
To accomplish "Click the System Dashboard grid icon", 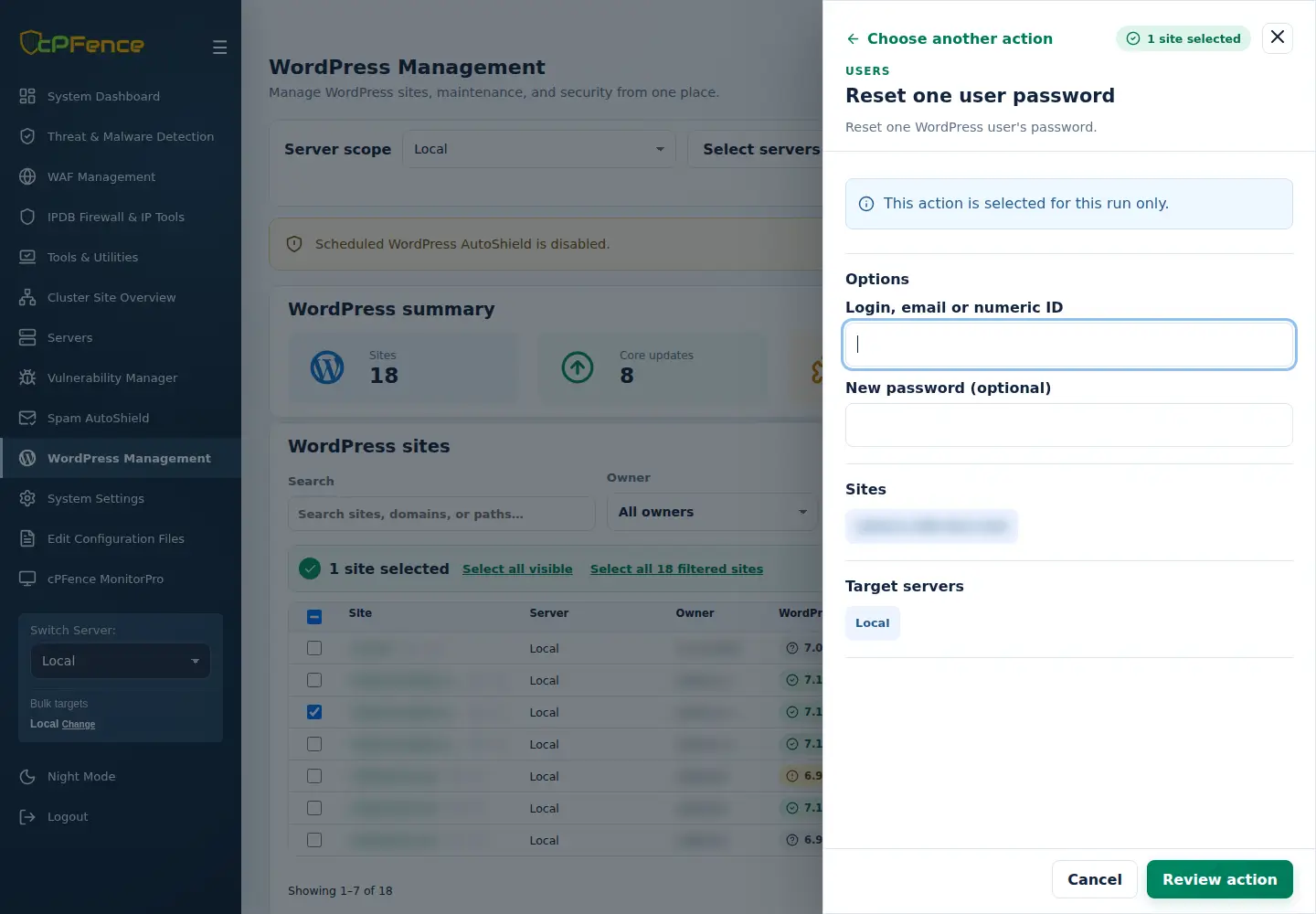I will click(27, 96).
